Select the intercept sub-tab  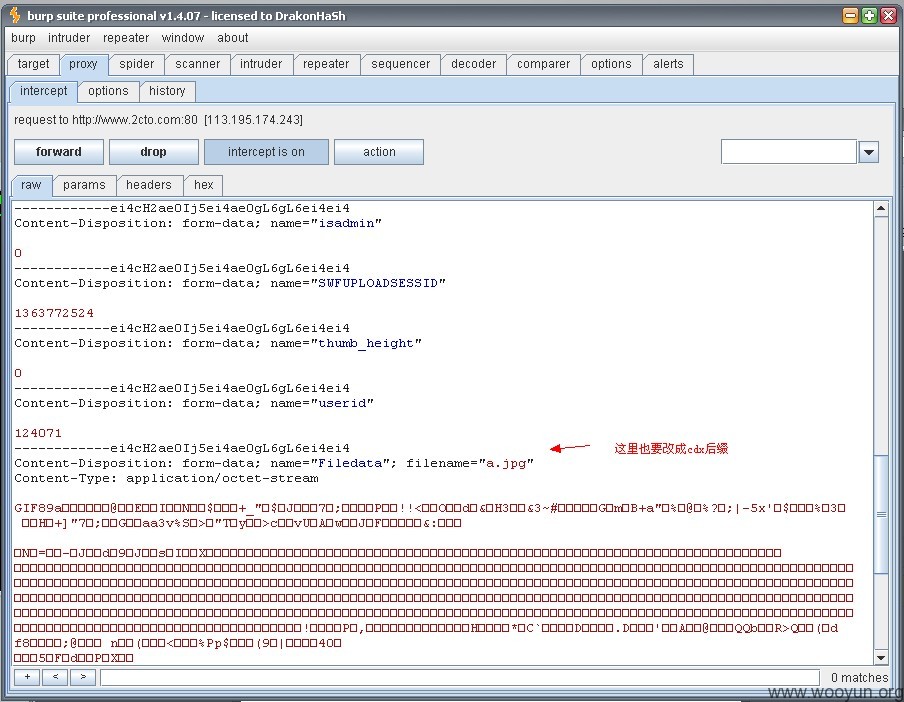tap(44, 91)
